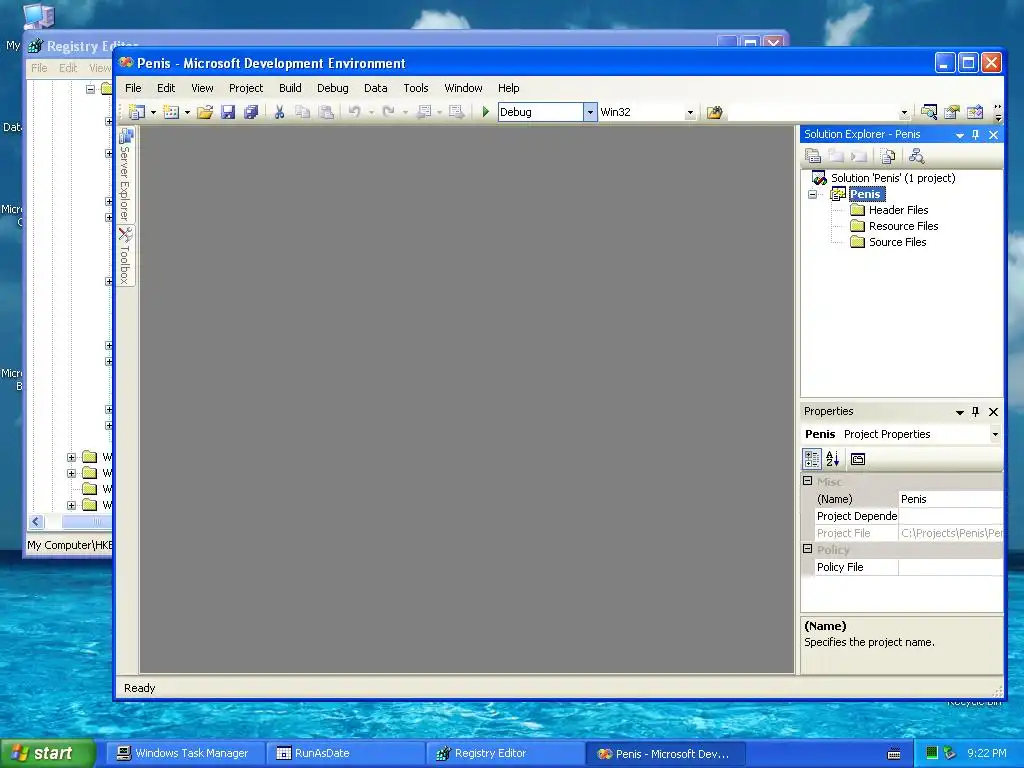Open the Toolbox side tab
Image resolution: width=1024 pixels, height=768 pixels.
point(125,255)
